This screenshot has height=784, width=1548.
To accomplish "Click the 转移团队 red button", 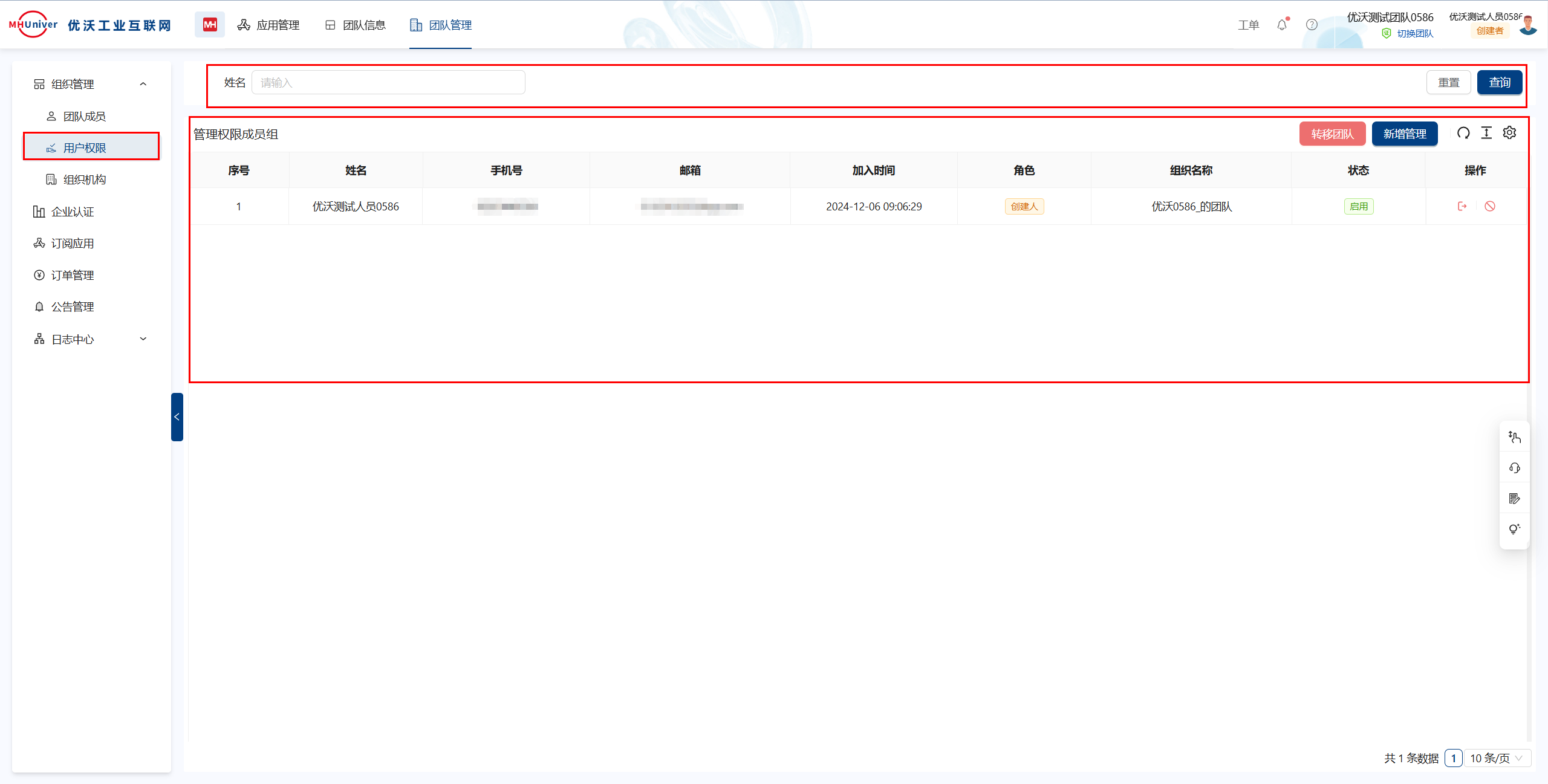I will click(x=1332, y=134).
